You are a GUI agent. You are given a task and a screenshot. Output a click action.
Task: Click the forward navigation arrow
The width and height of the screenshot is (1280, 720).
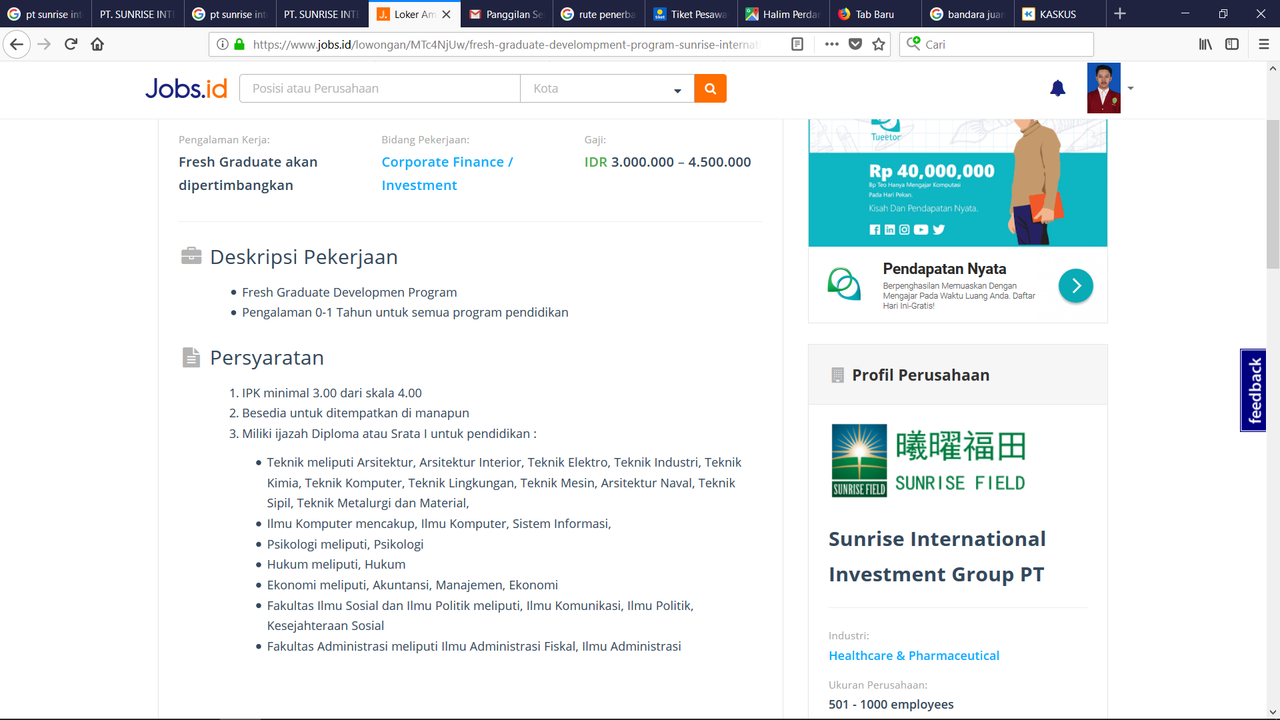click(43, 44)
